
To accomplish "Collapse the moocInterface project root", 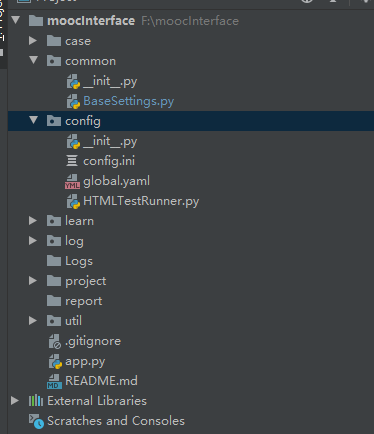I will (x=15, y=20).
